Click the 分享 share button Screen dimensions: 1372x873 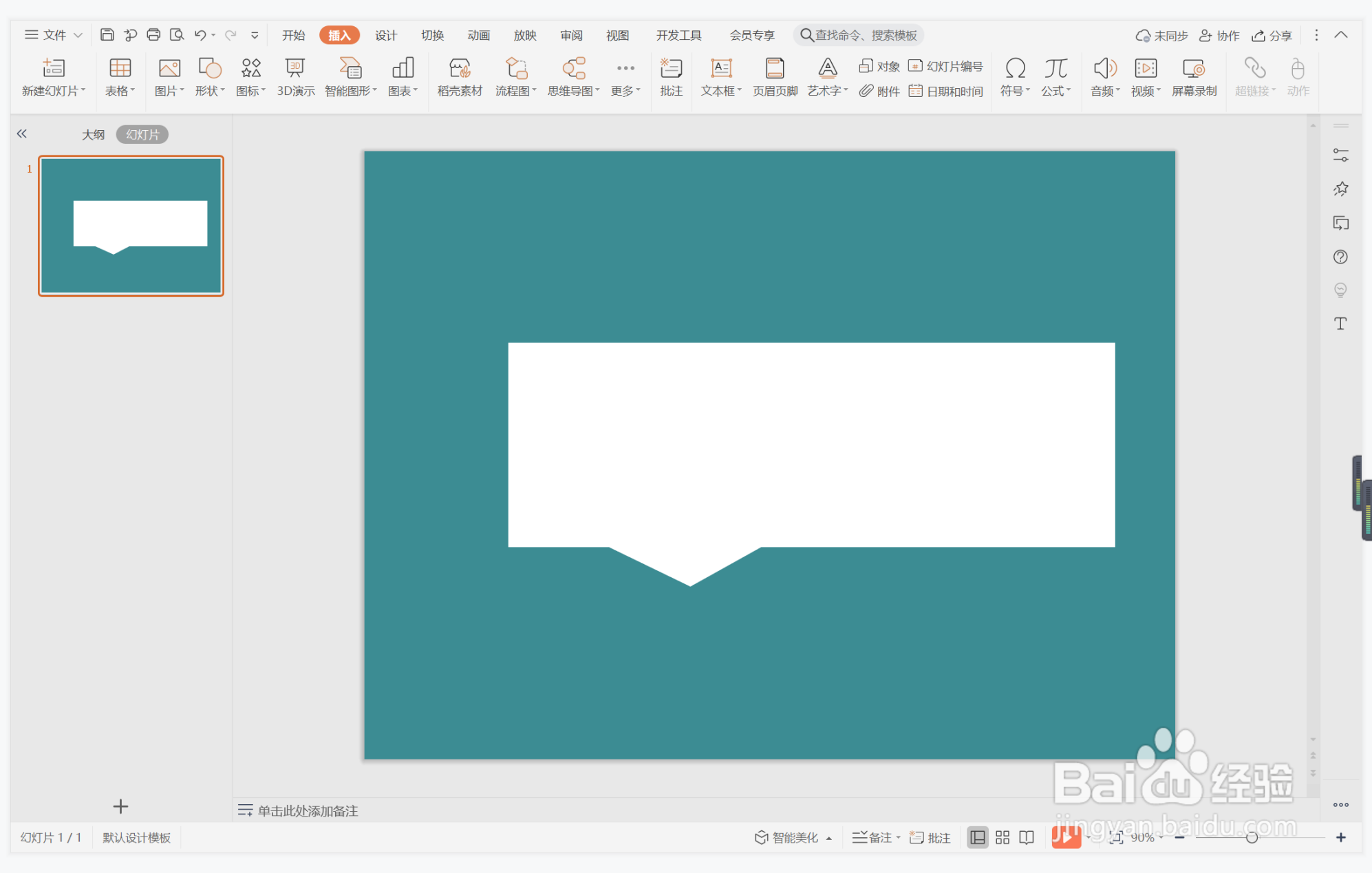pos(1272,35)
